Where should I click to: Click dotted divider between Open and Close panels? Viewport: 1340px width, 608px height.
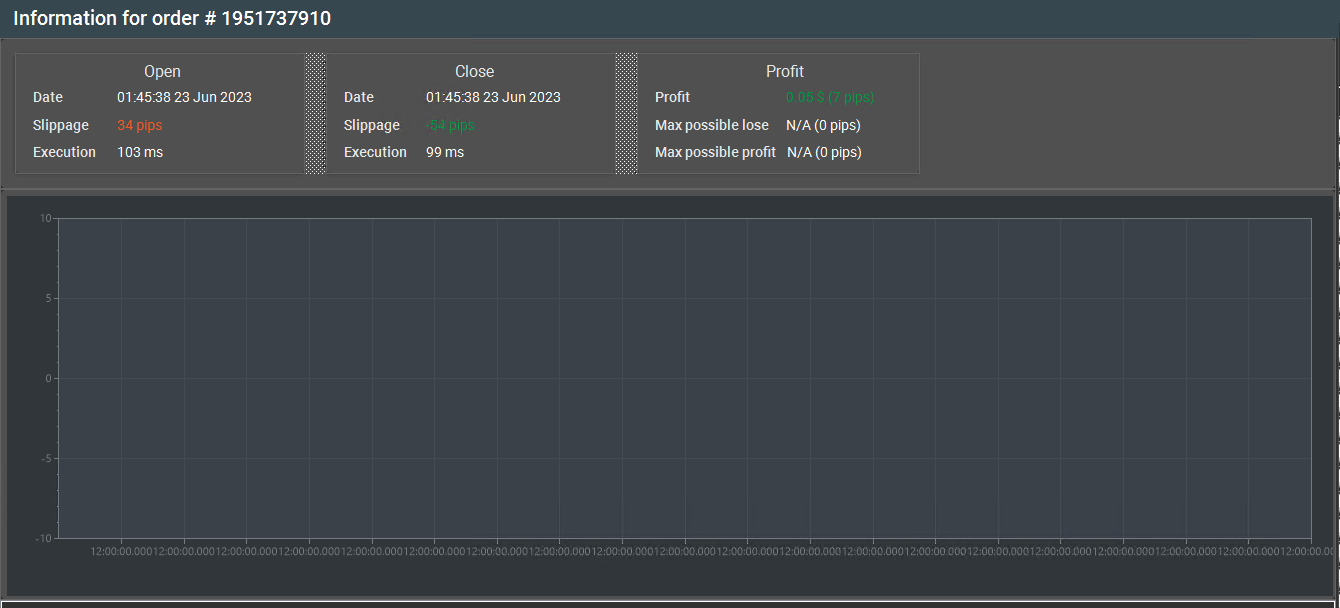pos(315,113)
